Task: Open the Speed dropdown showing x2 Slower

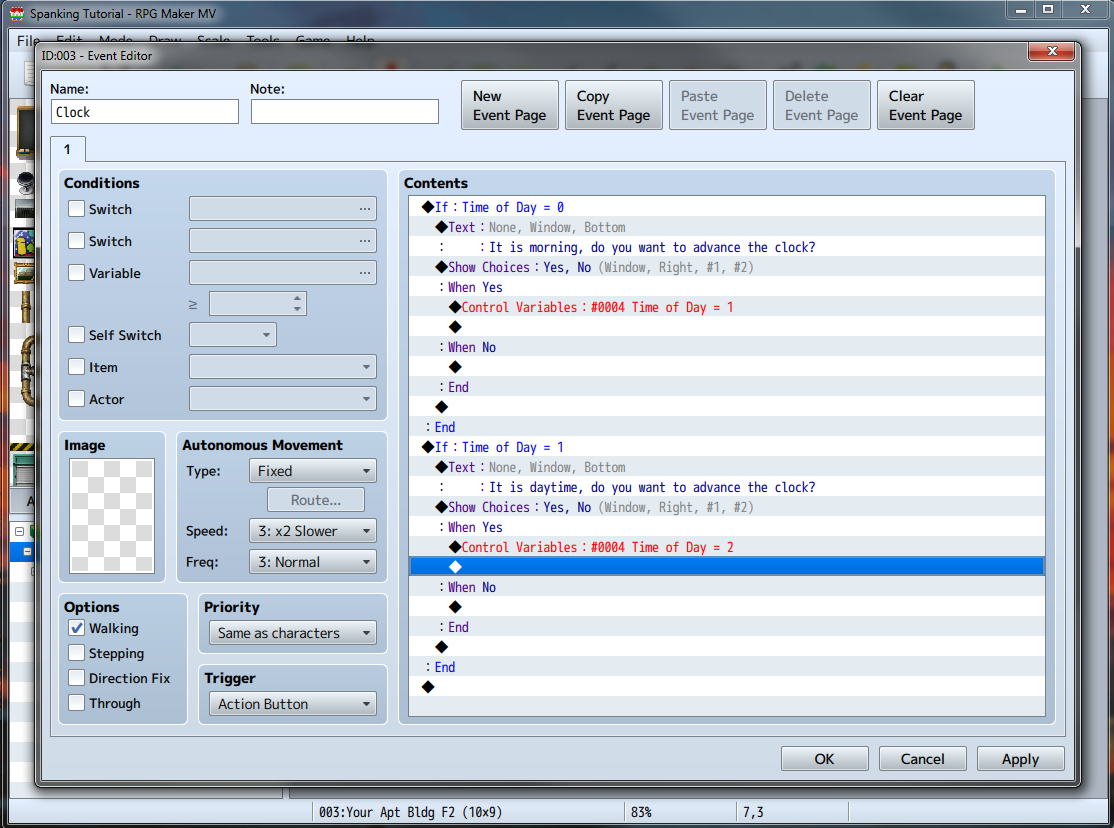Action: click(313, 531)
